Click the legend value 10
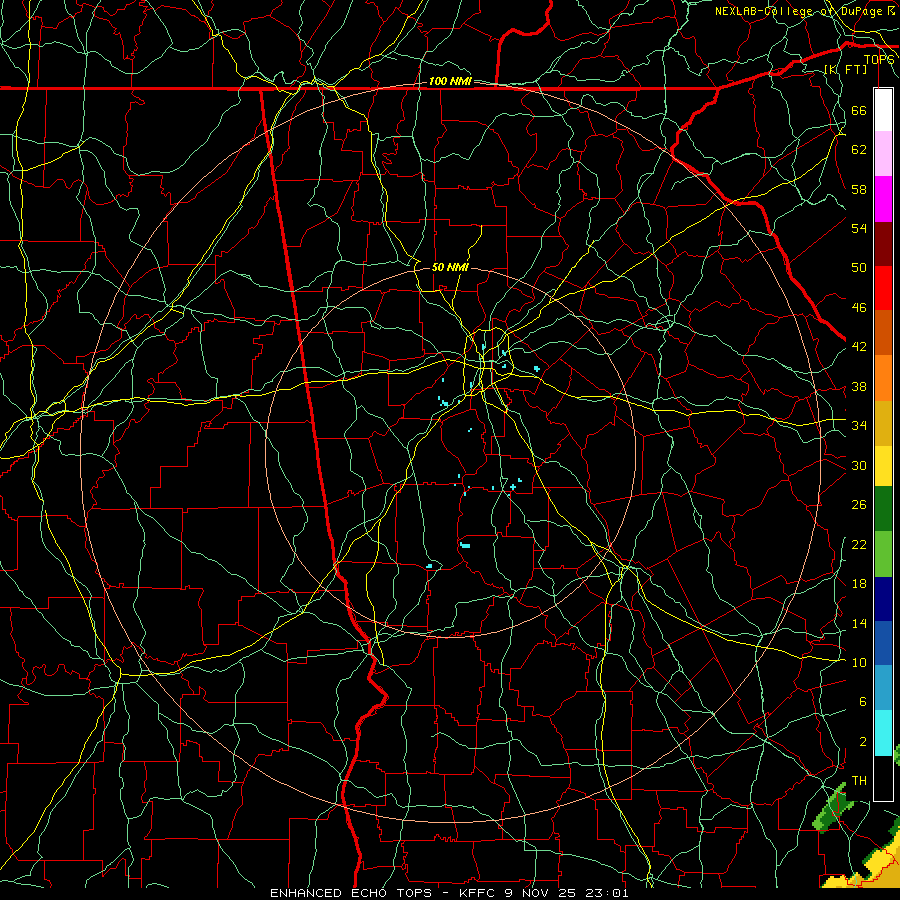This screenshot has width=900, height=900. coord(859,662)
